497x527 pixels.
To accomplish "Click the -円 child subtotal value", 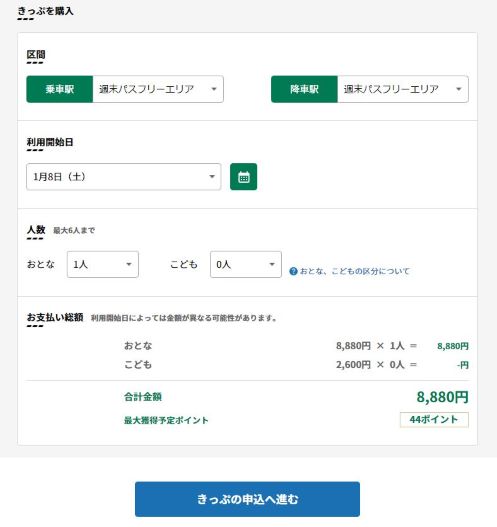I will coord(463,365).
